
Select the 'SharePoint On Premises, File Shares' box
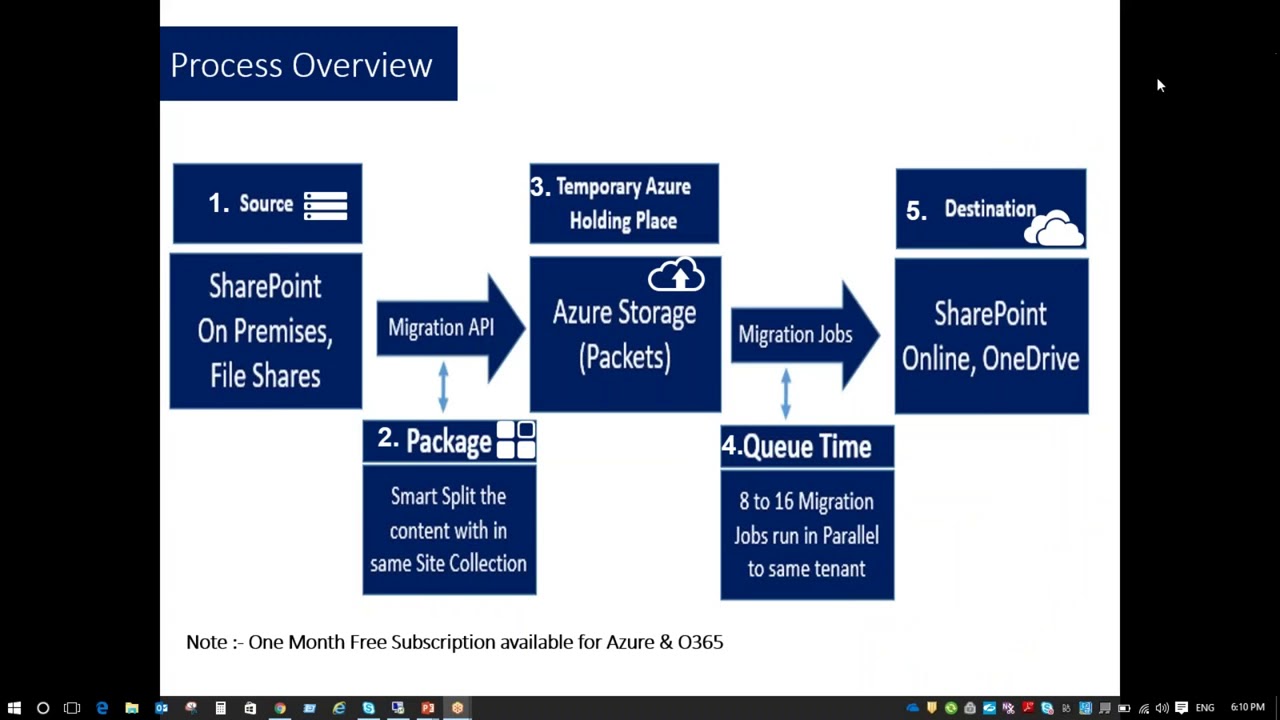point(266,331)
